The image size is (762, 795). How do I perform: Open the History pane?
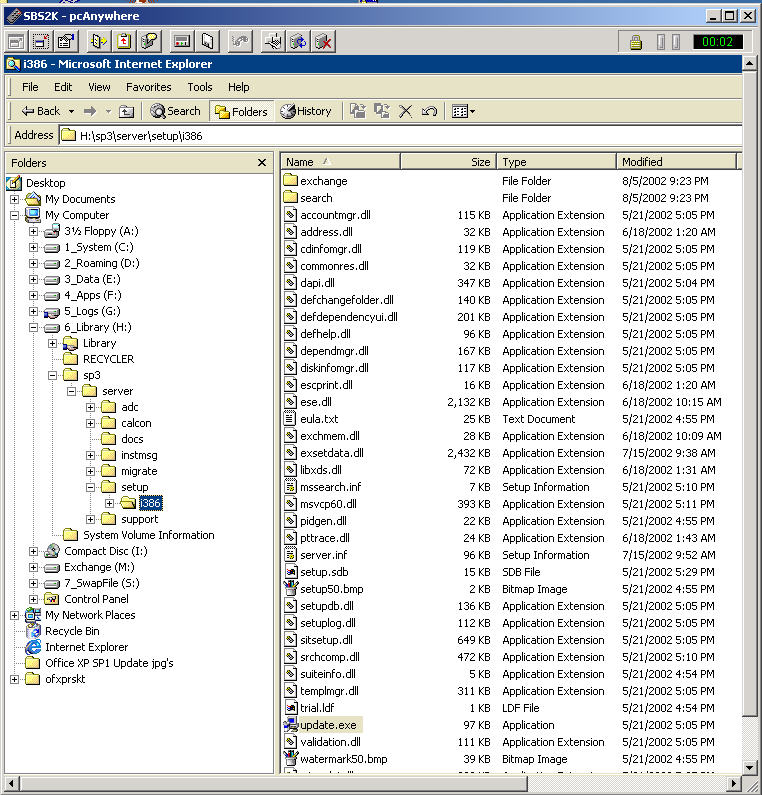click(306, 111)
